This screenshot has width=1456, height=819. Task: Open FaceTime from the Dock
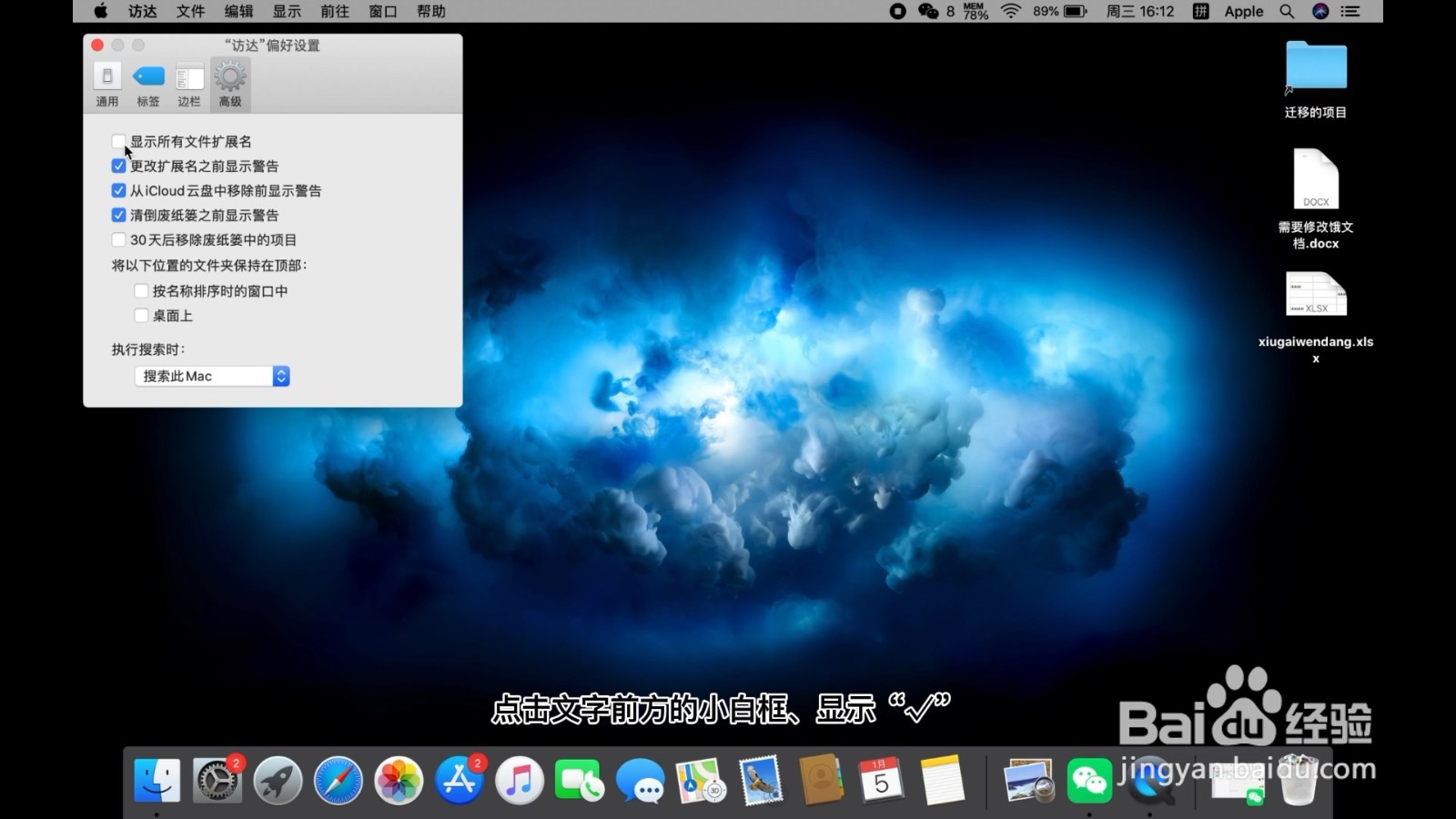580,780
